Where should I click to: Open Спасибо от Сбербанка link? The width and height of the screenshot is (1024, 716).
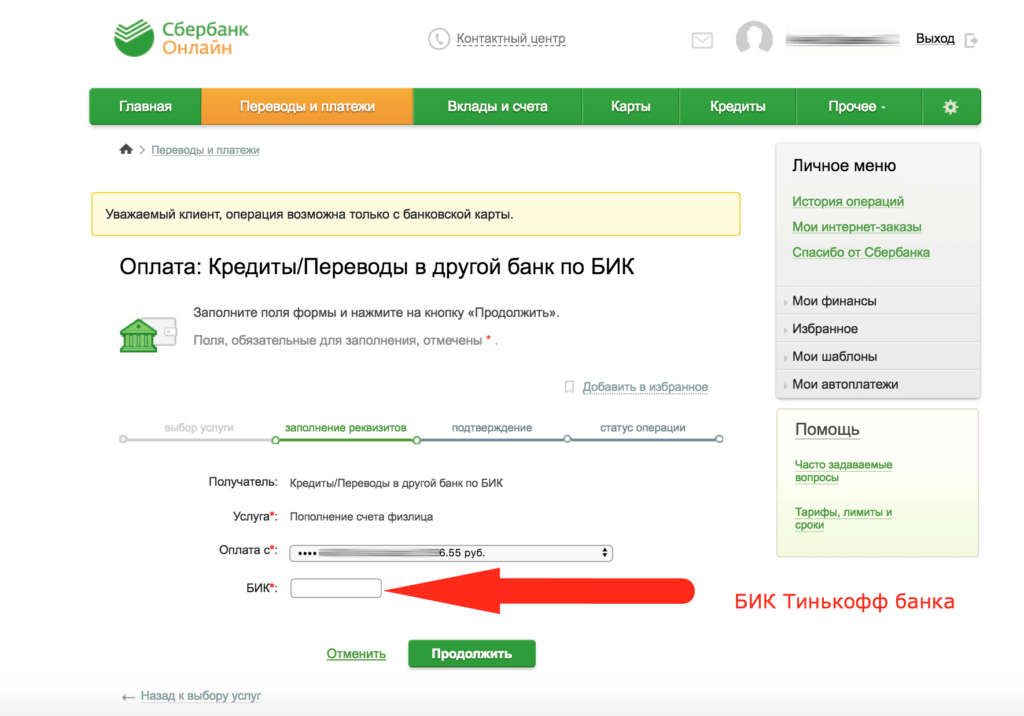(861, 252)
